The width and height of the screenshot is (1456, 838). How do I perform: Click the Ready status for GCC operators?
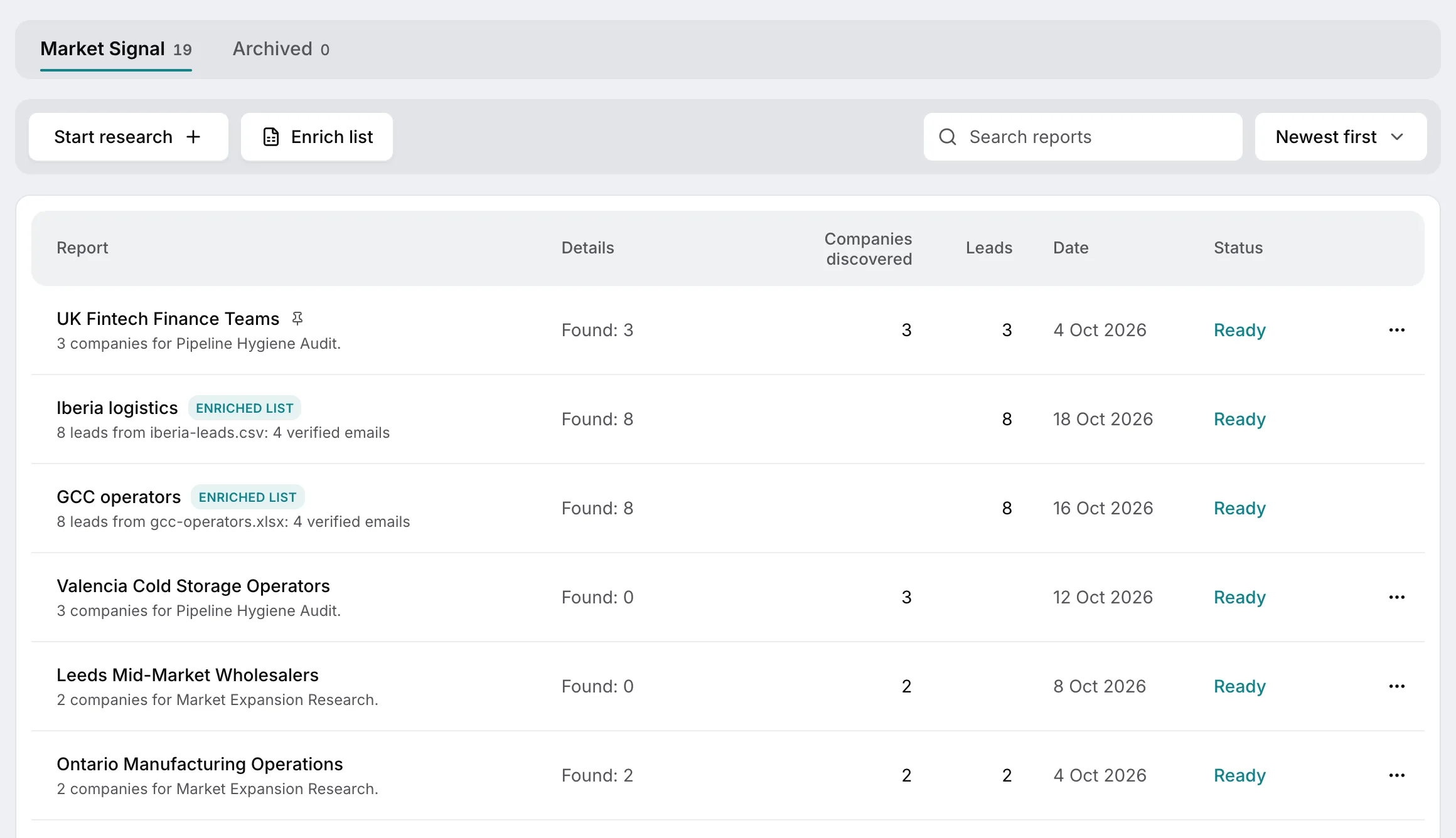(1239, 508)
